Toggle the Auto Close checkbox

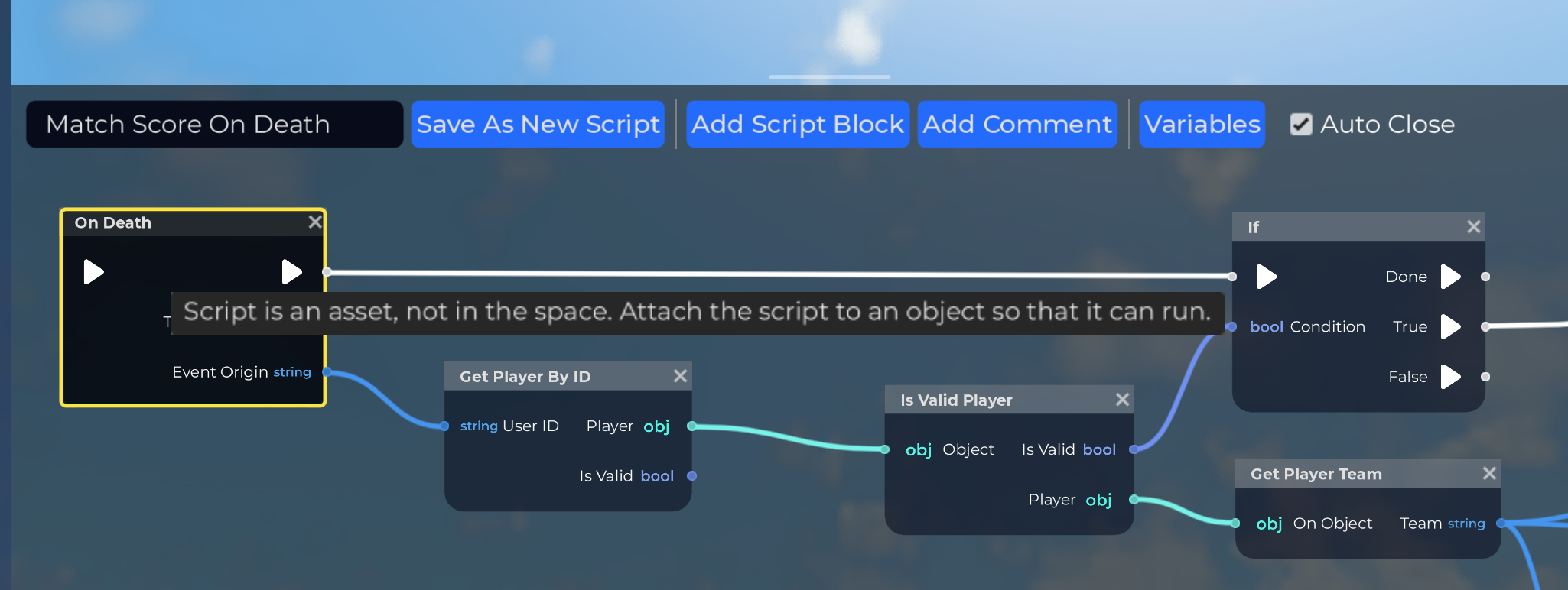tap(1301, 125)
